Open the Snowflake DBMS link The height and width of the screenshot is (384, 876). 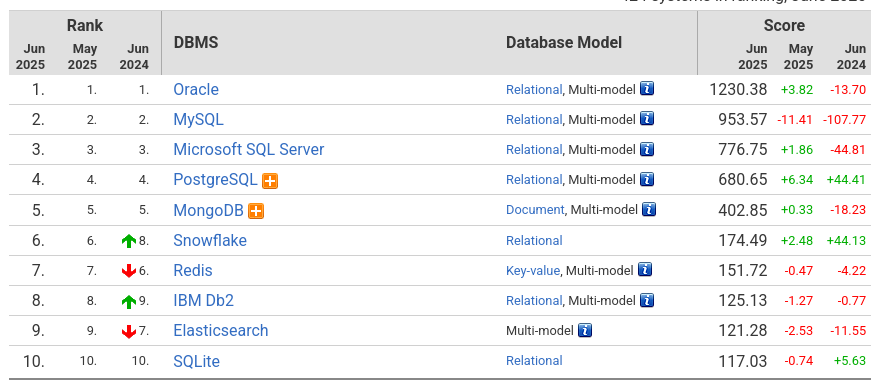coord(210,240)
